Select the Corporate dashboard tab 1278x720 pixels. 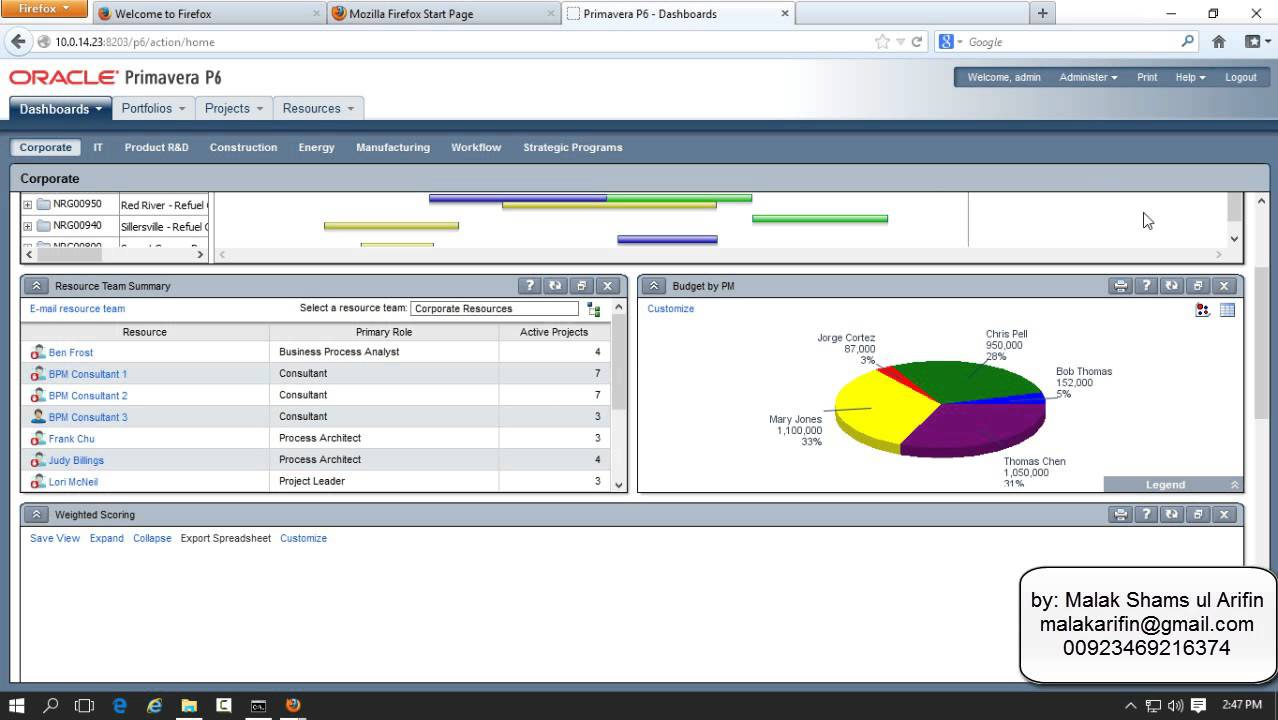tap(46, 147)
